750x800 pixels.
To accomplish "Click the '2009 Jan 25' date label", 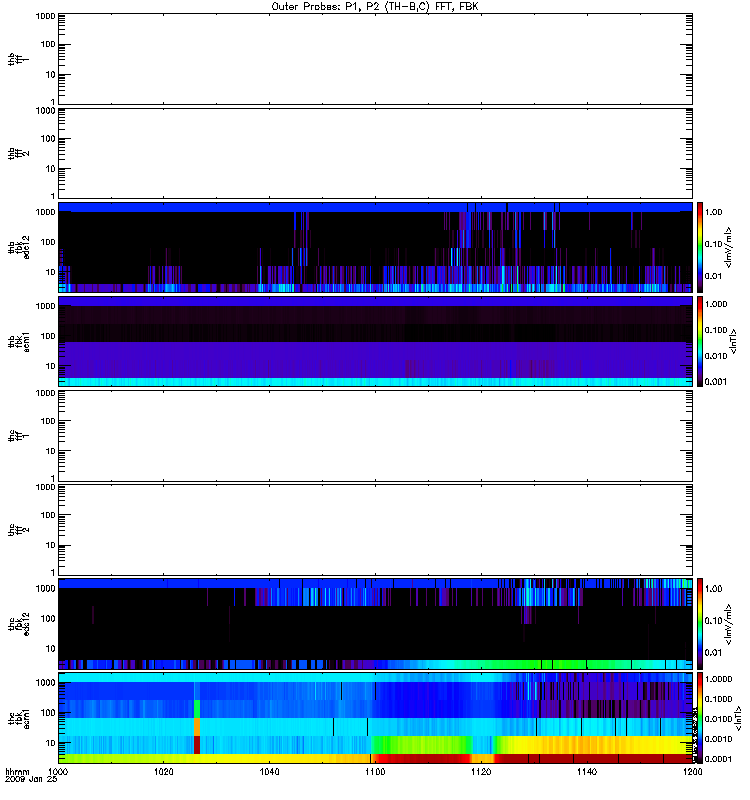I will pyautogui.click(x=31, y=779).
